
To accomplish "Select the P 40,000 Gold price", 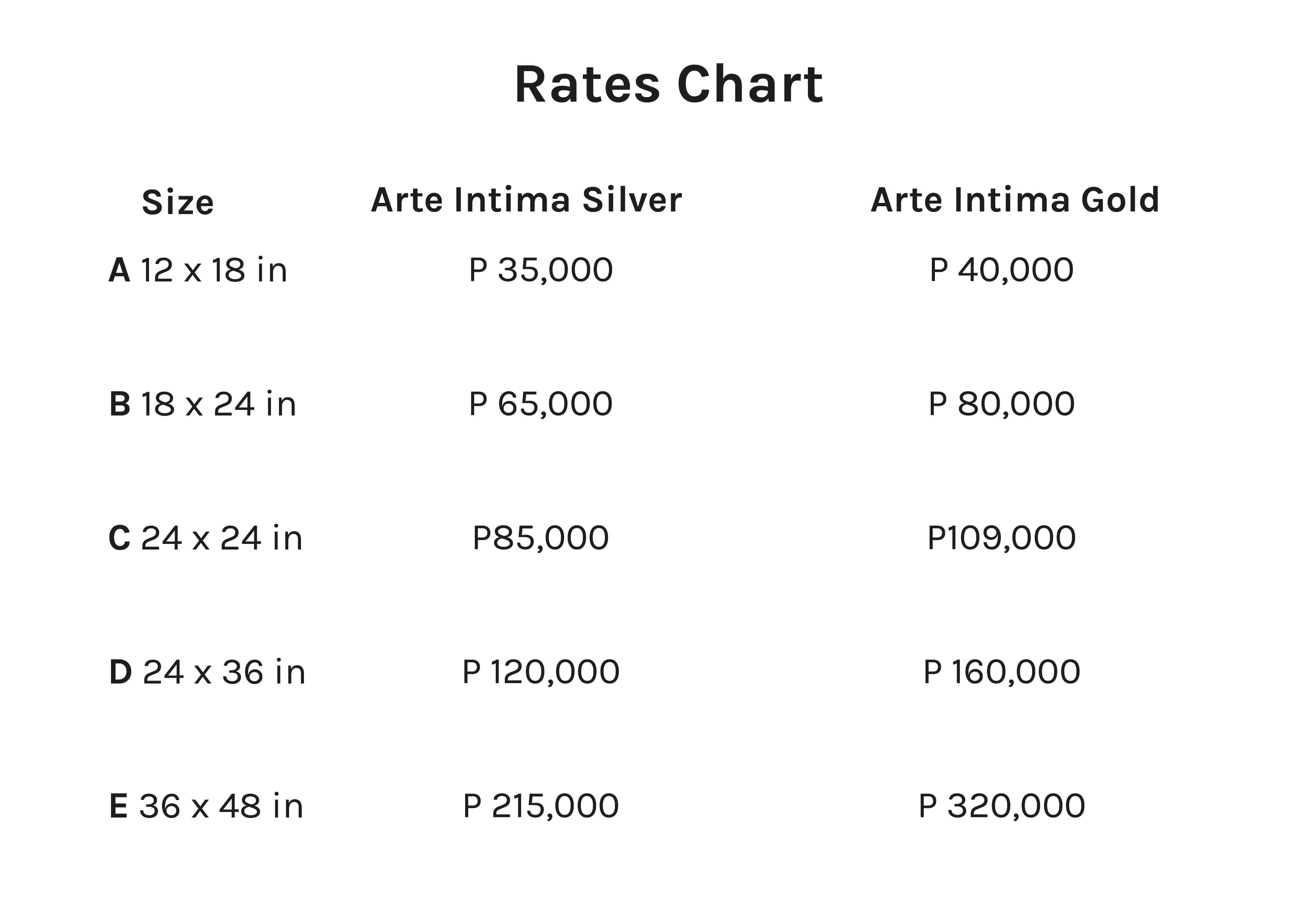I will tap(1001, 270).
